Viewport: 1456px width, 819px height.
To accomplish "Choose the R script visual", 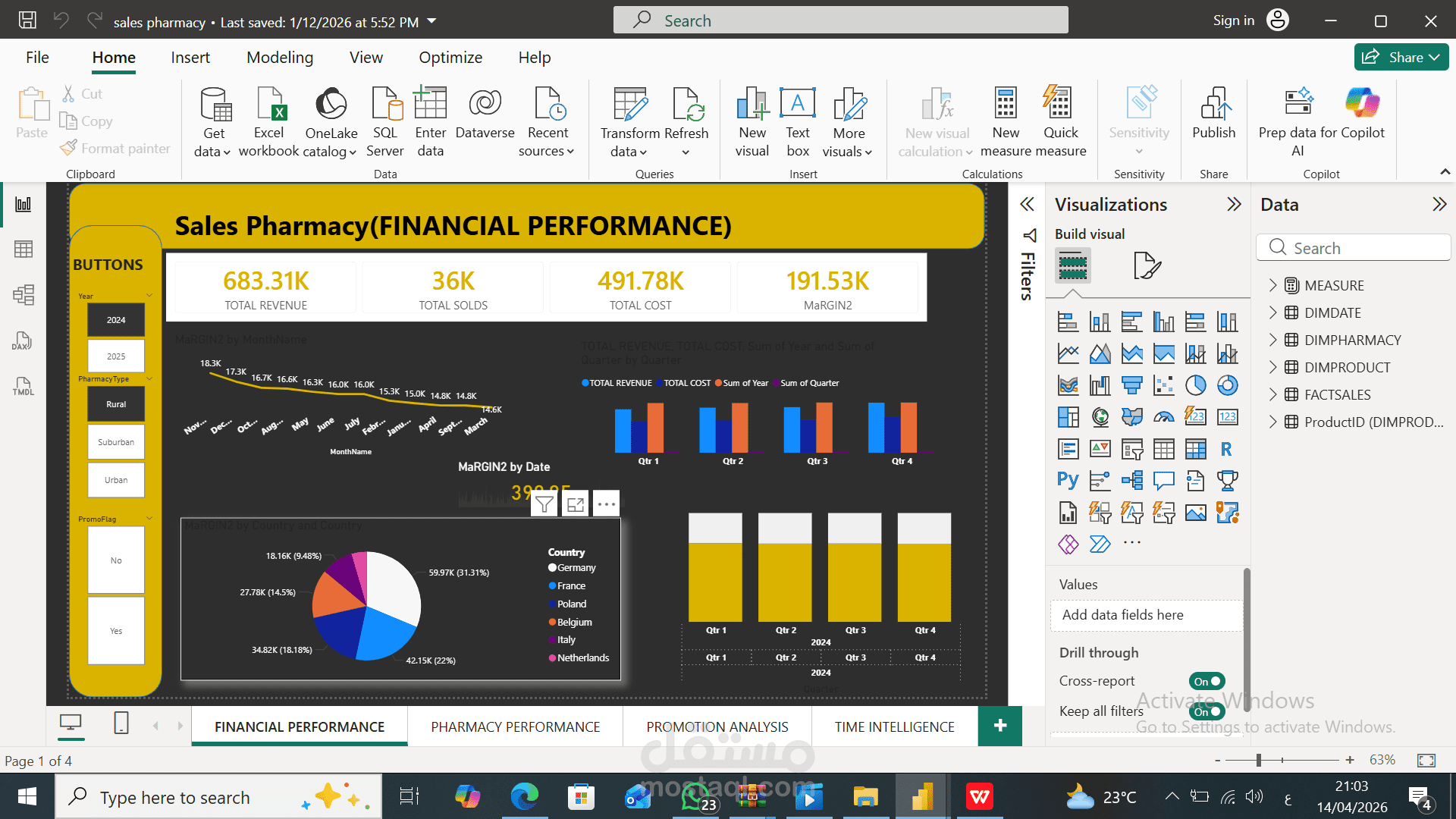I will [1227, 449].
